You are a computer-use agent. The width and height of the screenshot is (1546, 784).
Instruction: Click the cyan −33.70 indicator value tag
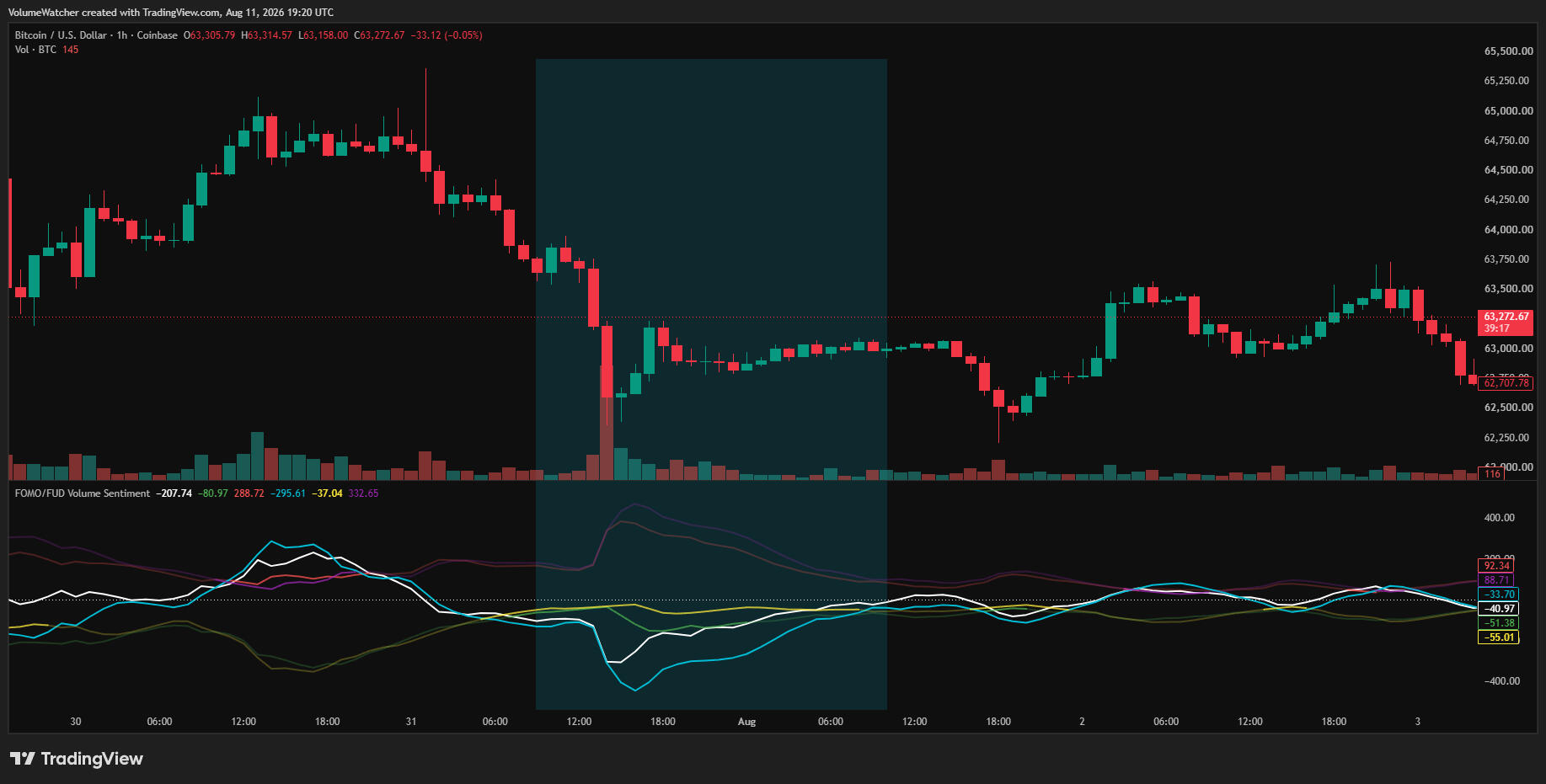click(x=1499, y=595)
